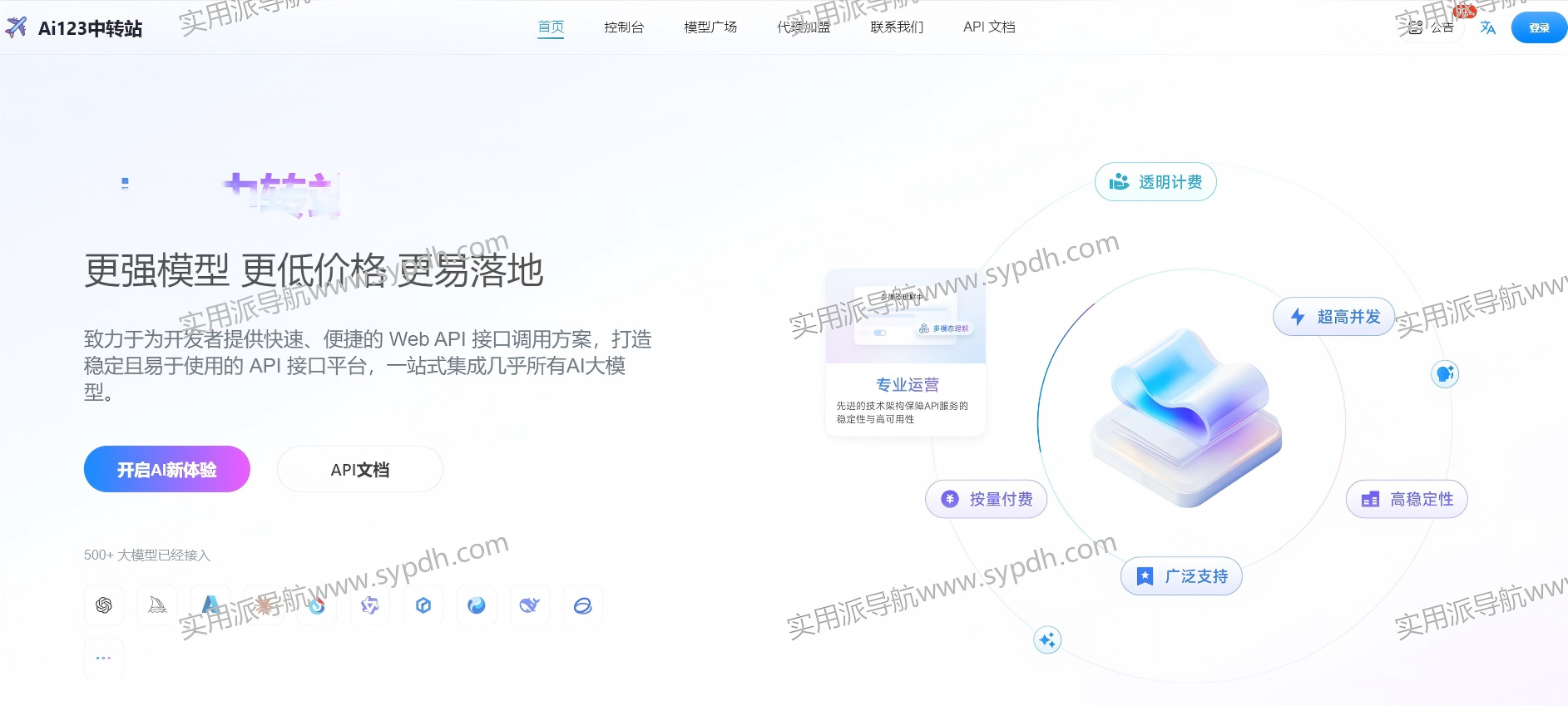Click the blue sphere model icon
1568x706 pixels.
point(477,605)
